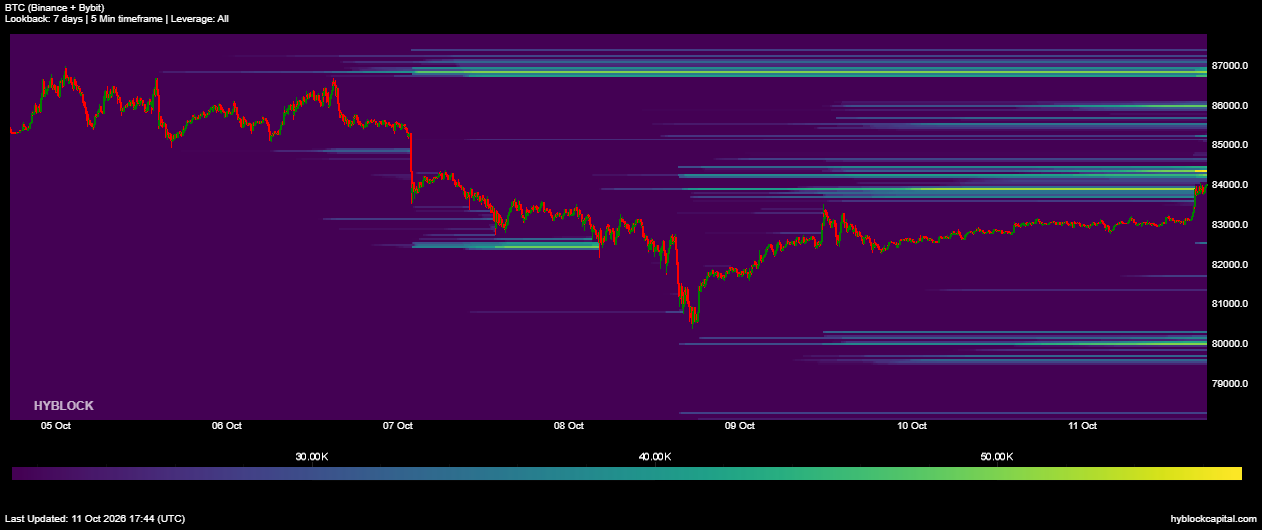Click the 86000.0 price axis label
Viewport: 1262px width, 530px height.
pos(1230,106)
